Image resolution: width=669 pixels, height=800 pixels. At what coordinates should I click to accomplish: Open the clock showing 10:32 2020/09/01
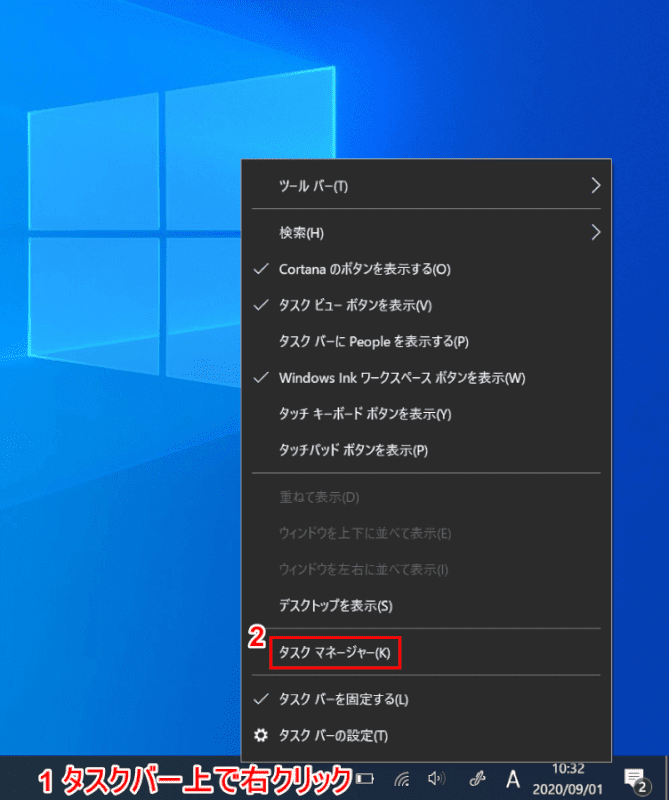click(568, 779)
